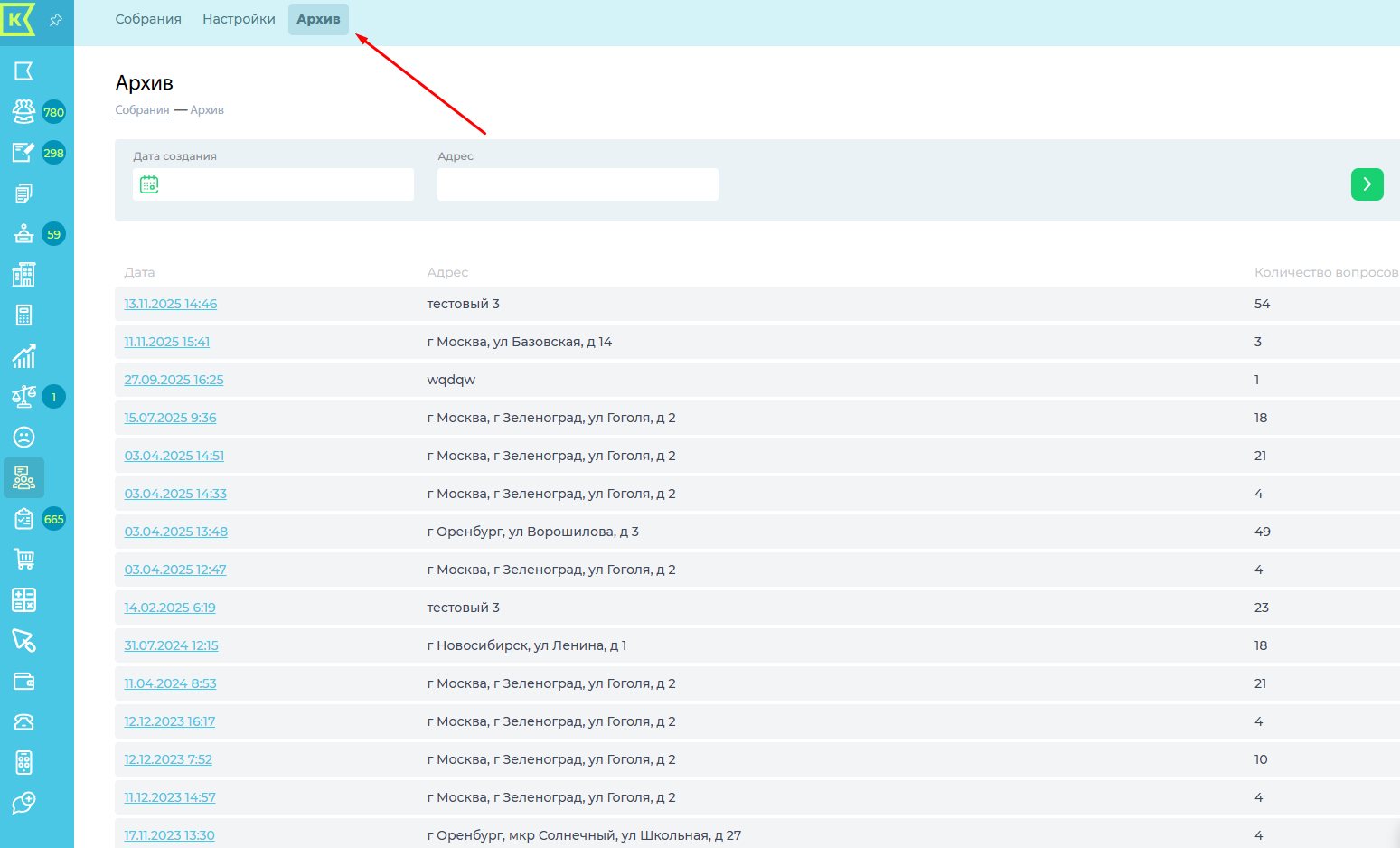Click the K logo in top corner
Screen dimensions: 1400x848
point(17,19)
